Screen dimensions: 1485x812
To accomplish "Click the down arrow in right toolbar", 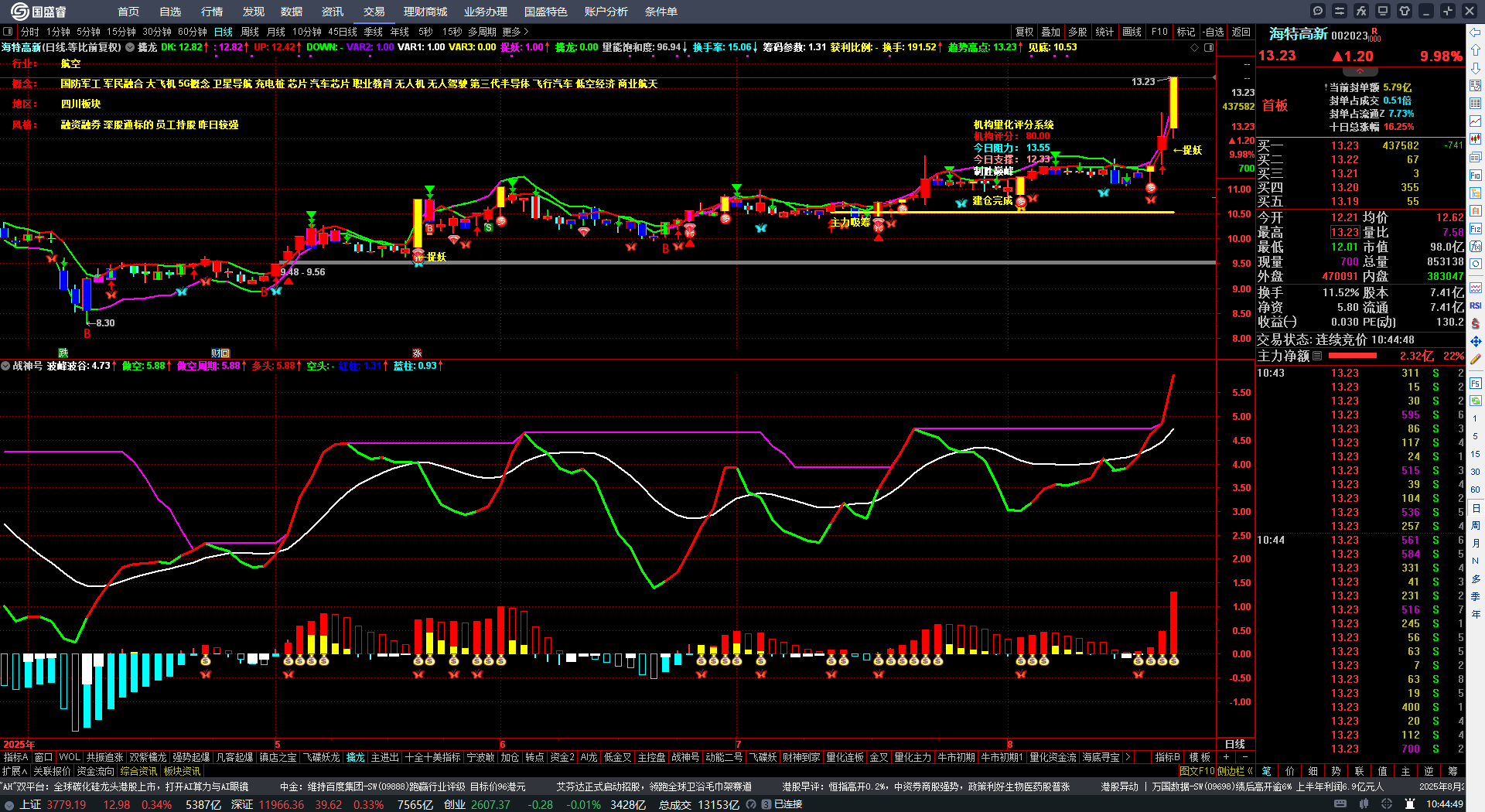I will [1476, 67].
